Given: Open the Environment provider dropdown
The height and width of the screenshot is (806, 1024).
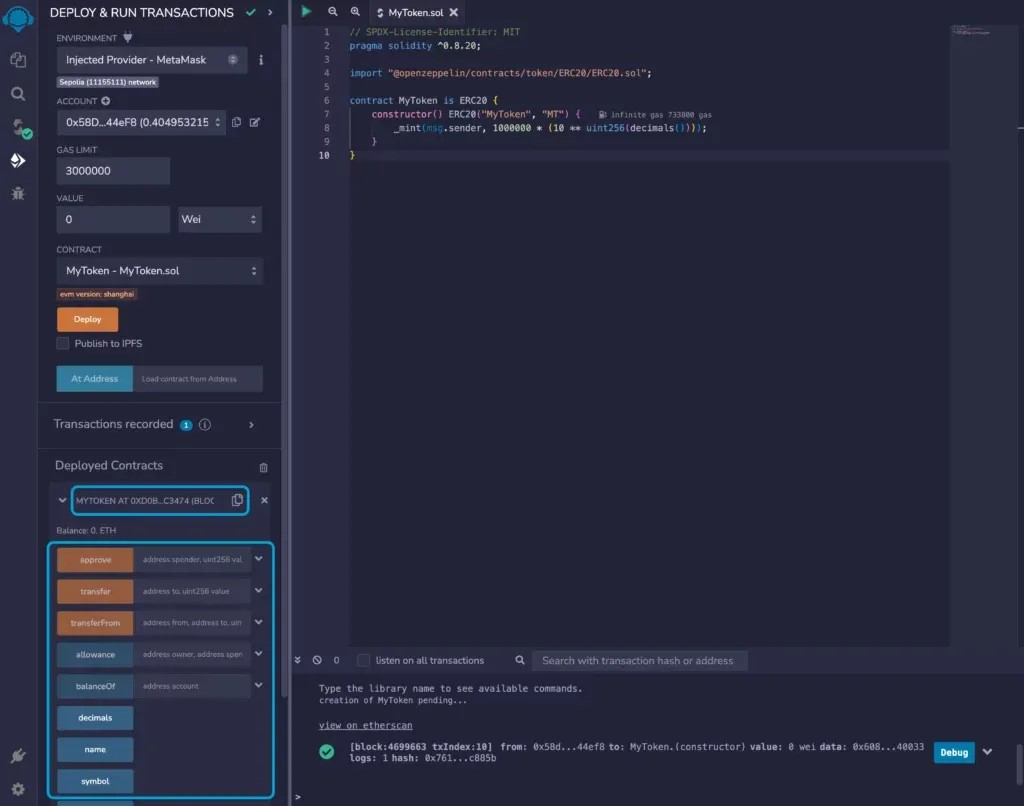Looking at the screenshot, I should coord(152,60).
